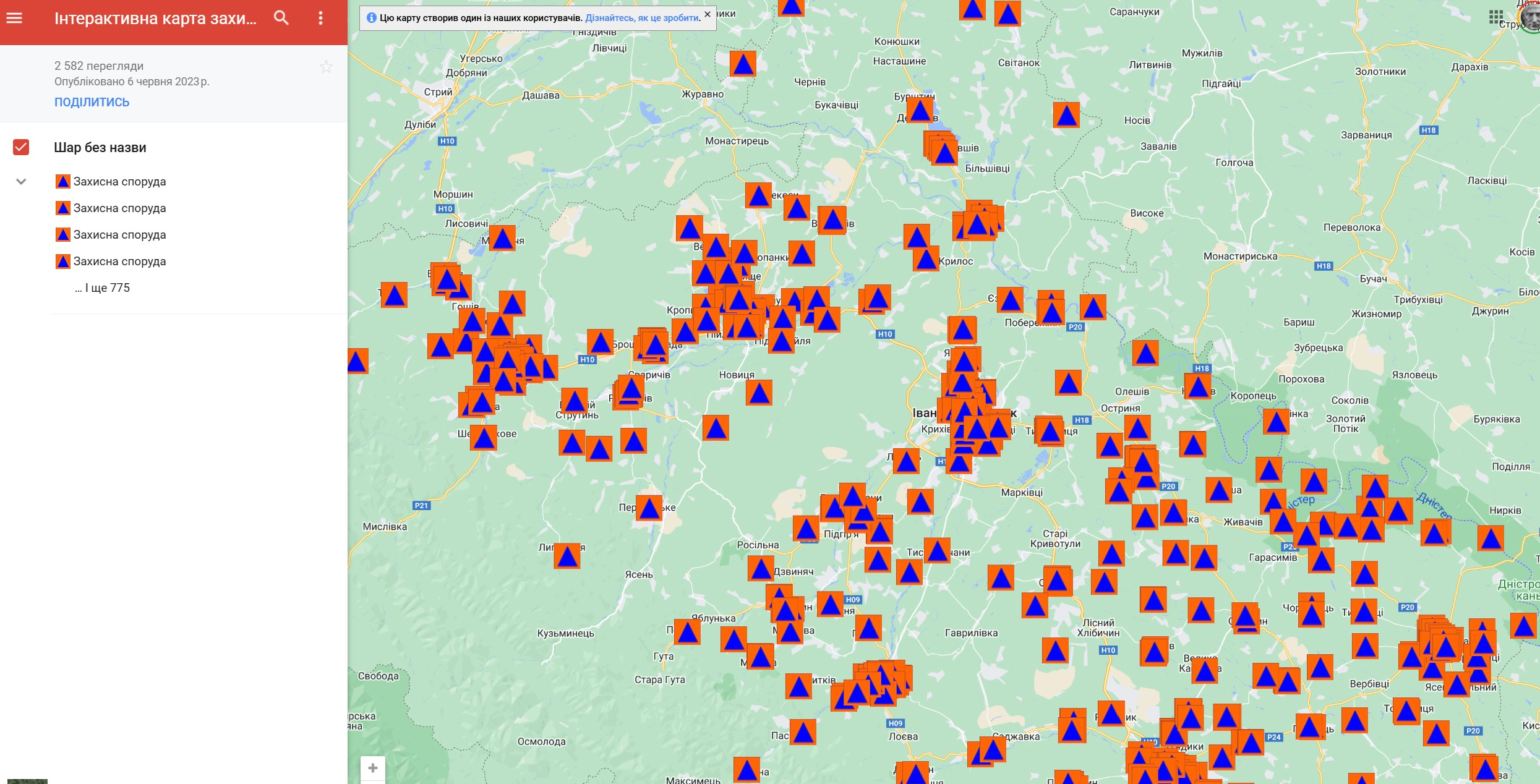The image size is (1540, 784).
Task: Uncheck the 'Шар без назви' layer checkbox
Action: tap(21, 147)
